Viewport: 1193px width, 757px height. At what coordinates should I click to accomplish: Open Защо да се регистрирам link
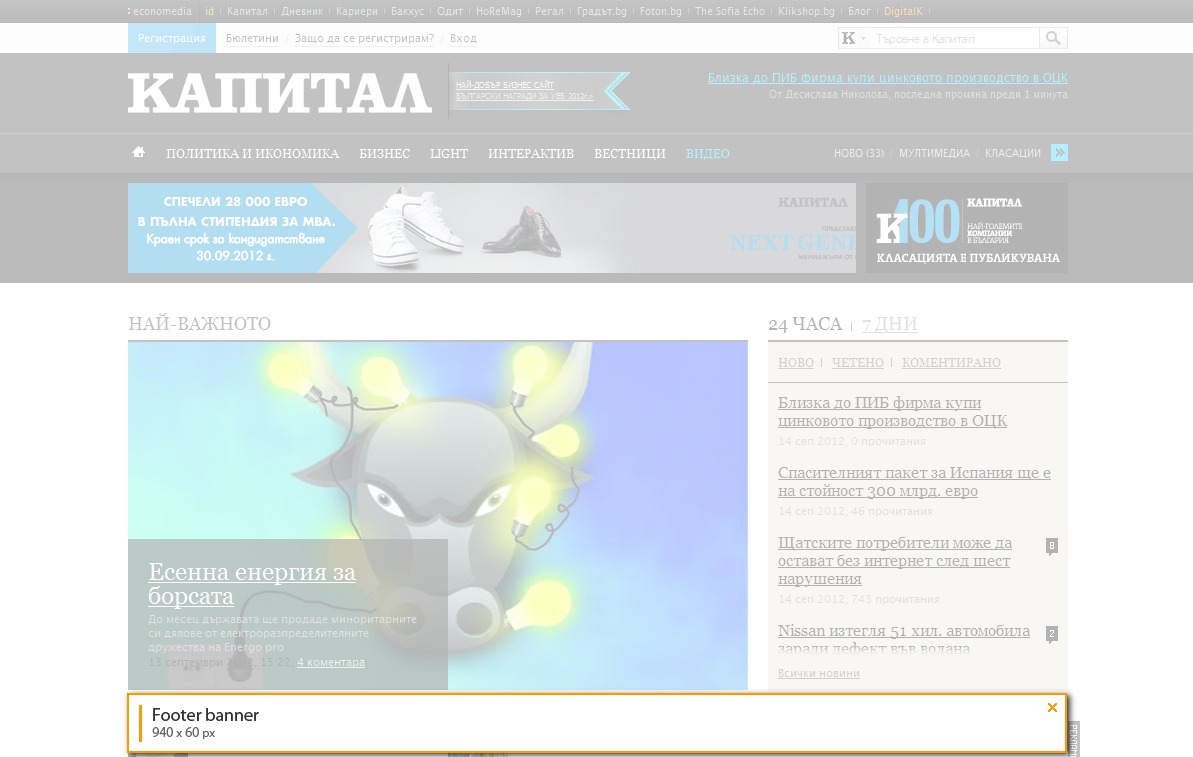coord(364,38)
